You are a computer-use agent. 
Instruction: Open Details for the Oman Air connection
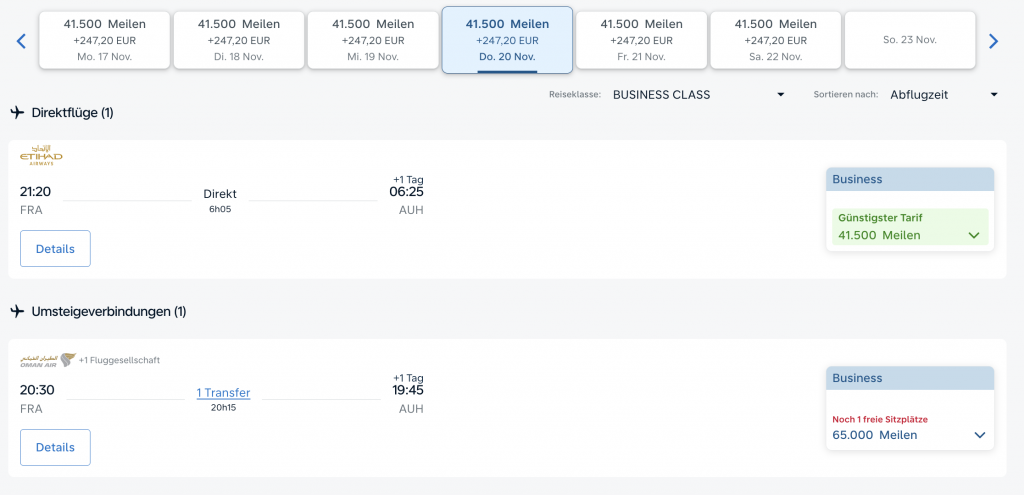(55, 447)
